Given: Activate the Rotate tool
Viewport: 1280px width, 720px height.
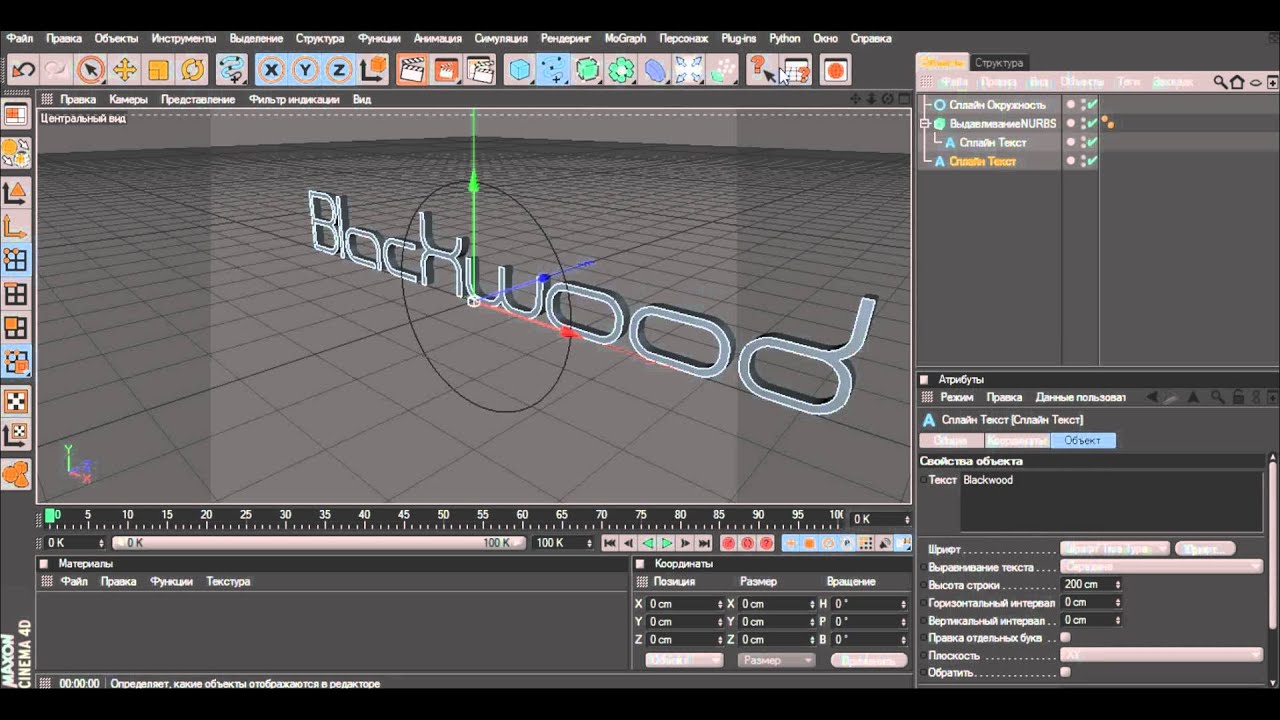Looking at the screenshot, I should click(x=192, y=69).
